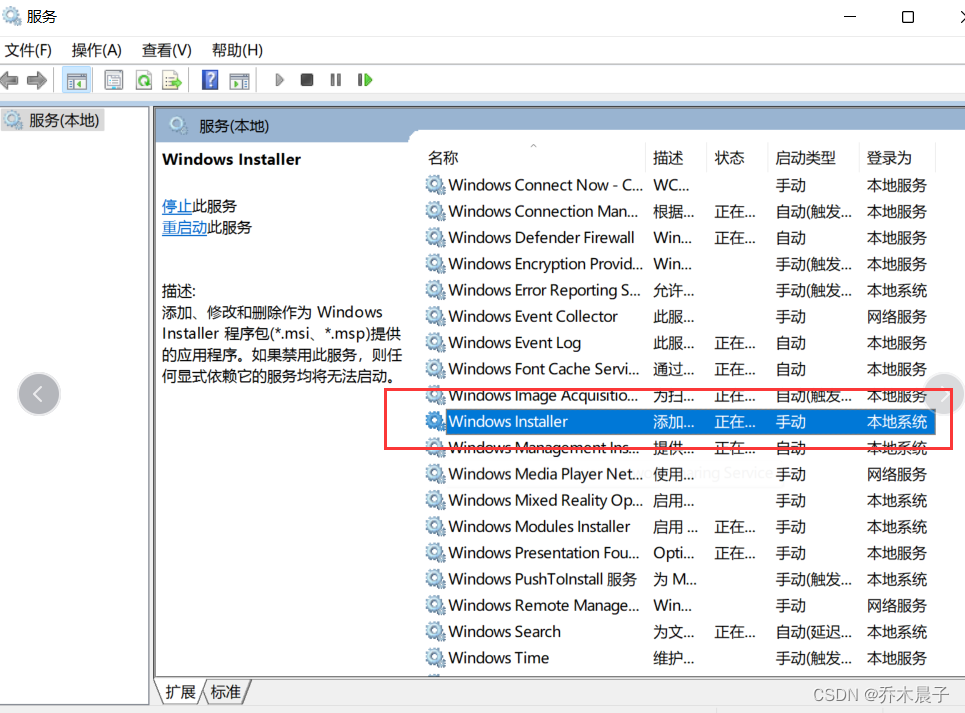Click the Restart Service icon
Image resolution: width=965 pixels, height=713 pixels.
tap(365, 80)
